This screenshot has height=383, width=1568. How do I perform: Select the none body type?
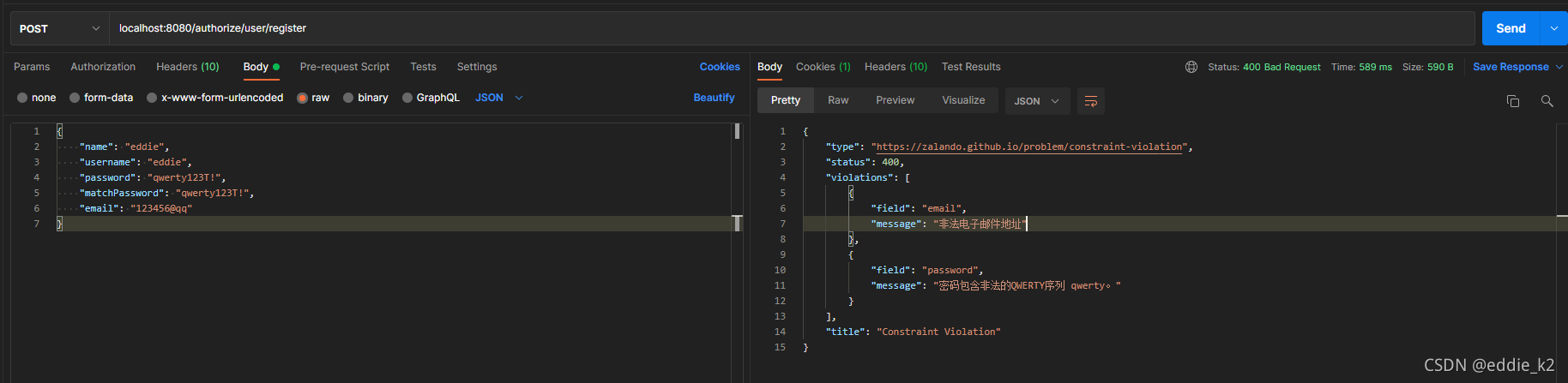[x=36, y=98]
